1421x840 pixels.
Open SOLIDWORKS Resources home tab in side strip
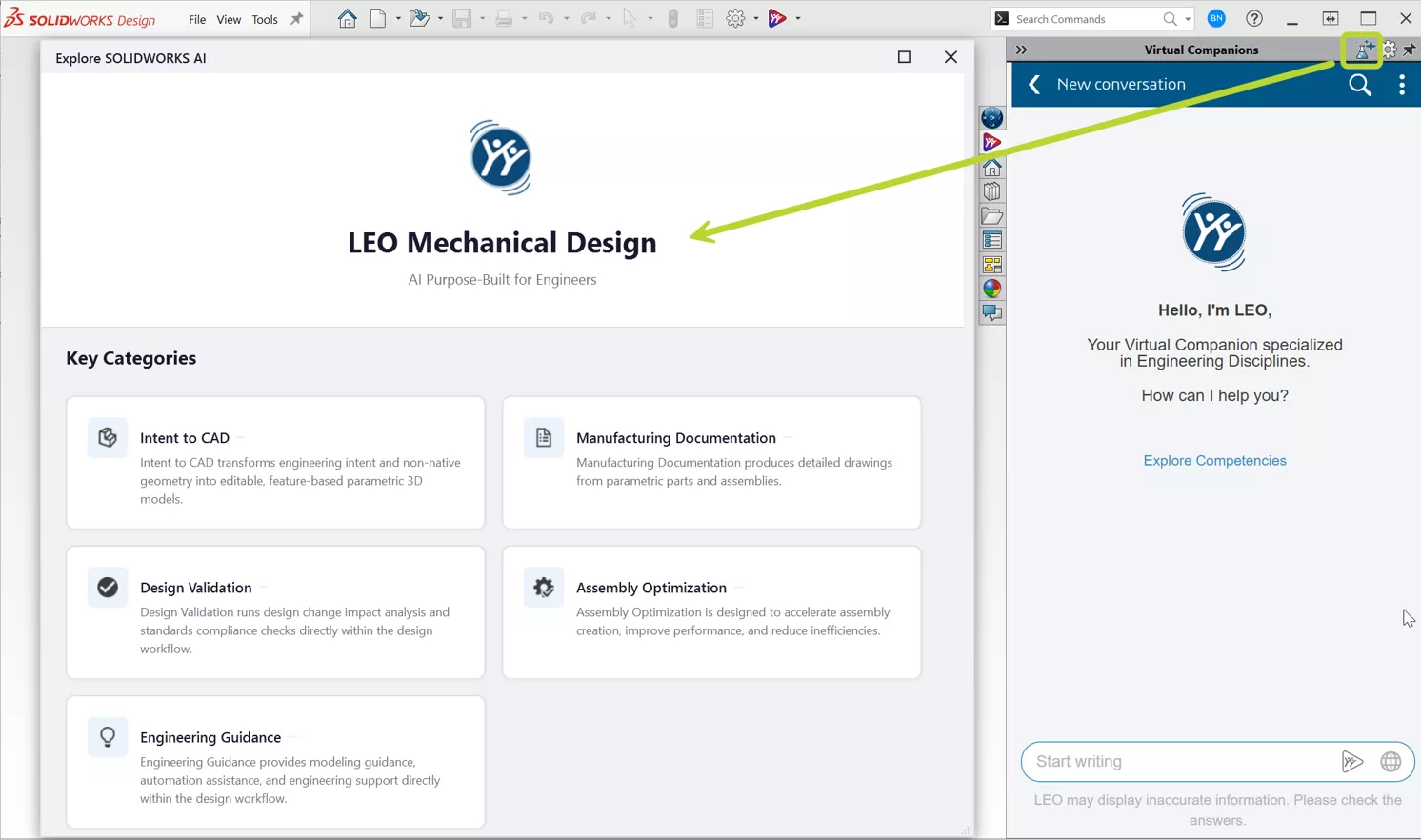pyautogui.click(x=991, y=168)
